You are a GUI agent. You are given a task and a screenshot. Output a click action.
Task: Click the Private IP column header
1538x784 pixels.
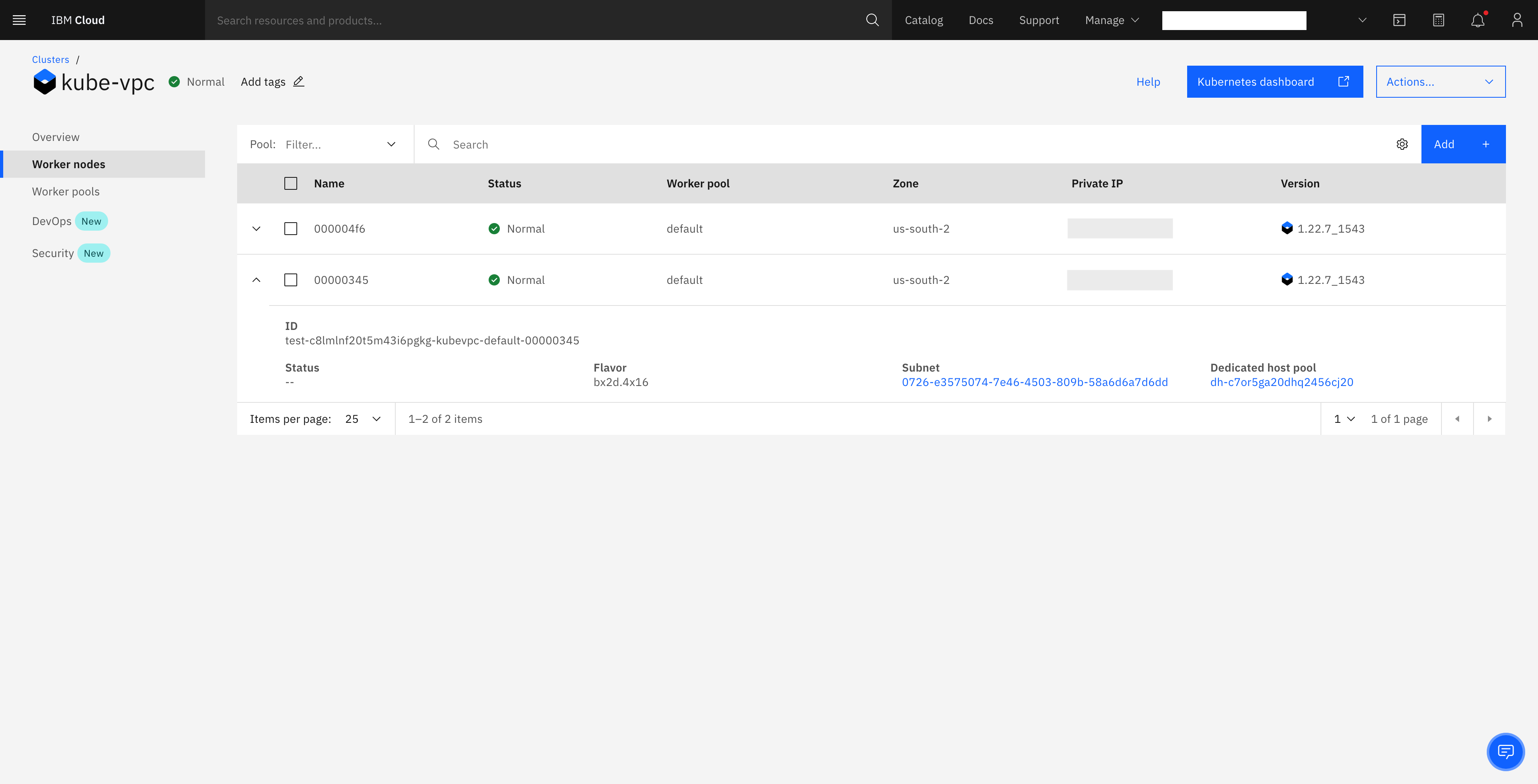1097,183
